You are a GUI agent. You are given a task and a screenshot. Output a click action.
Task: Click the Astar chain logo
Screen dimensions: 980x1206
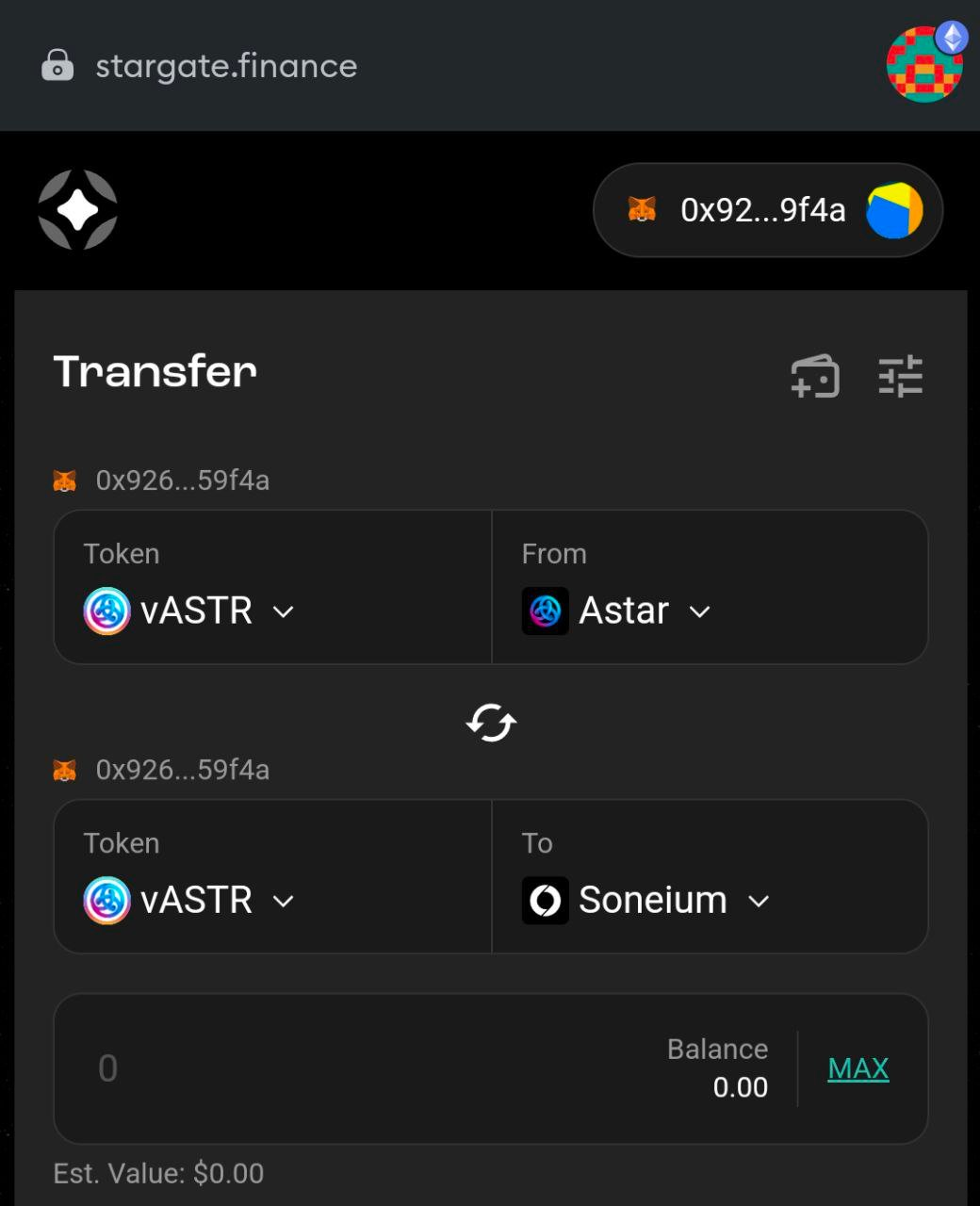[x=546, y=611]
